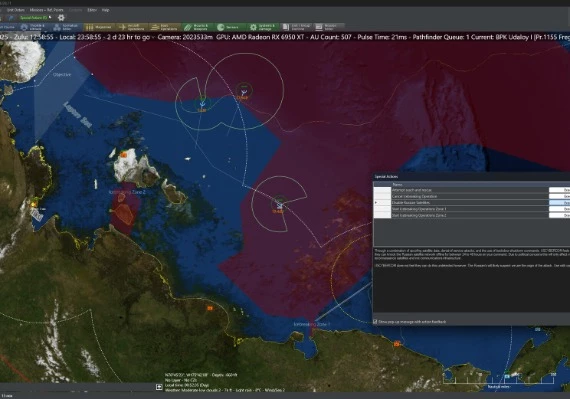The height and width of the screenshot is (399, 570).
Task: Open Aircraft Operations from the toolbar
Action: tap(132, 27)
